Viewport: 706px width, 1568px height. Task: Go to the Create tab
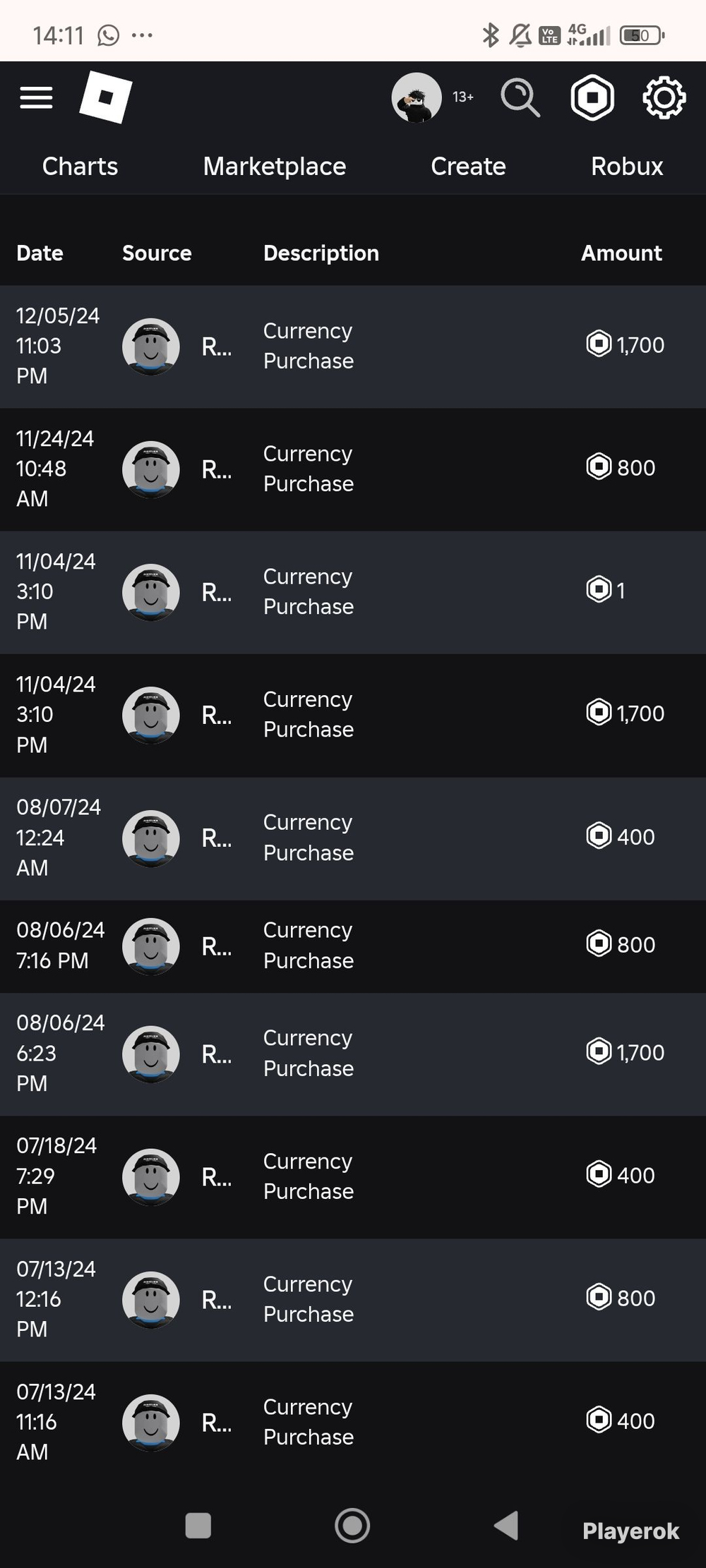coord(468,167)
